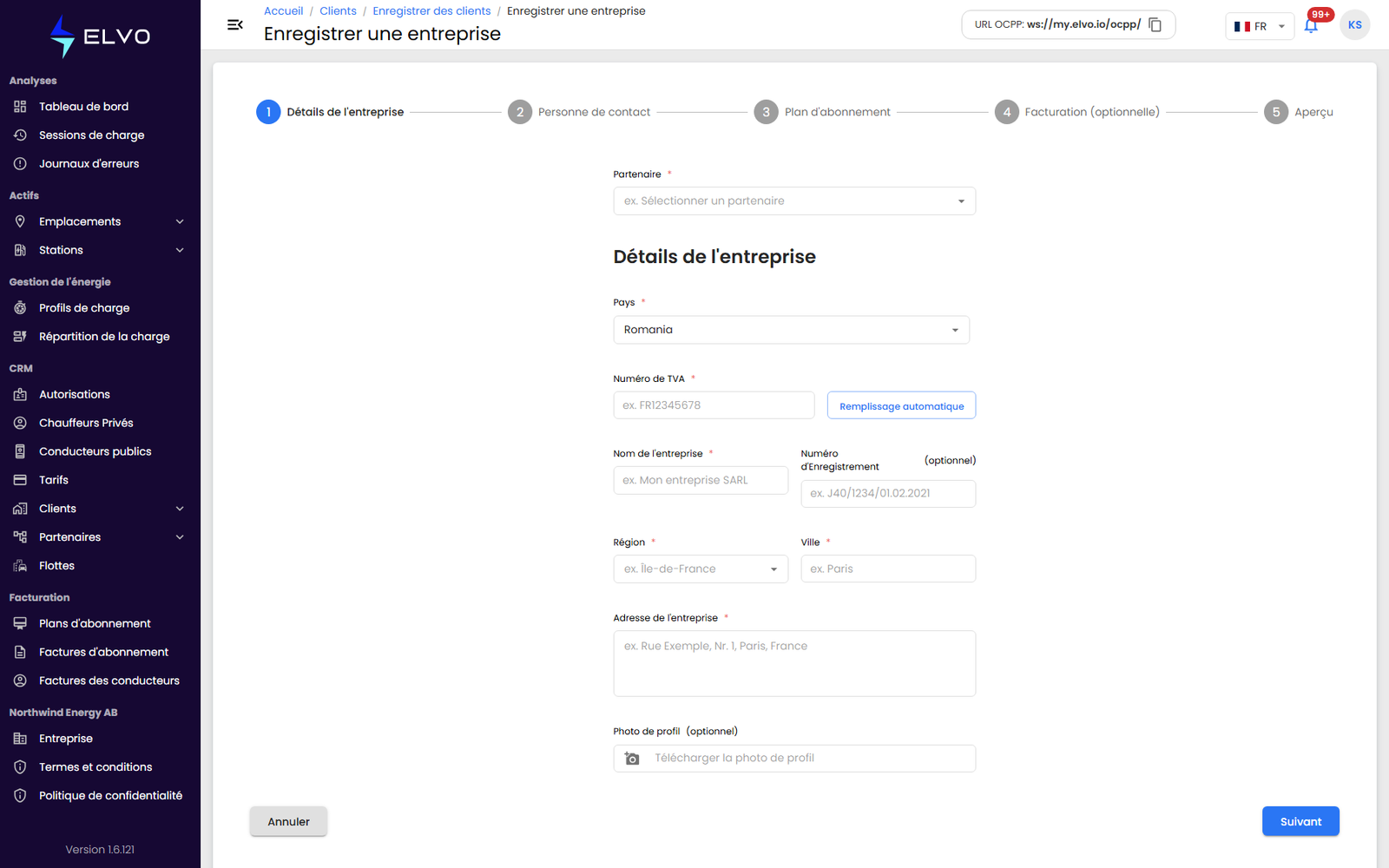This screenshot has height=868, width=1389.
Task: Click the Politique de confidentialité shield icon
Action: coord(20,796)
